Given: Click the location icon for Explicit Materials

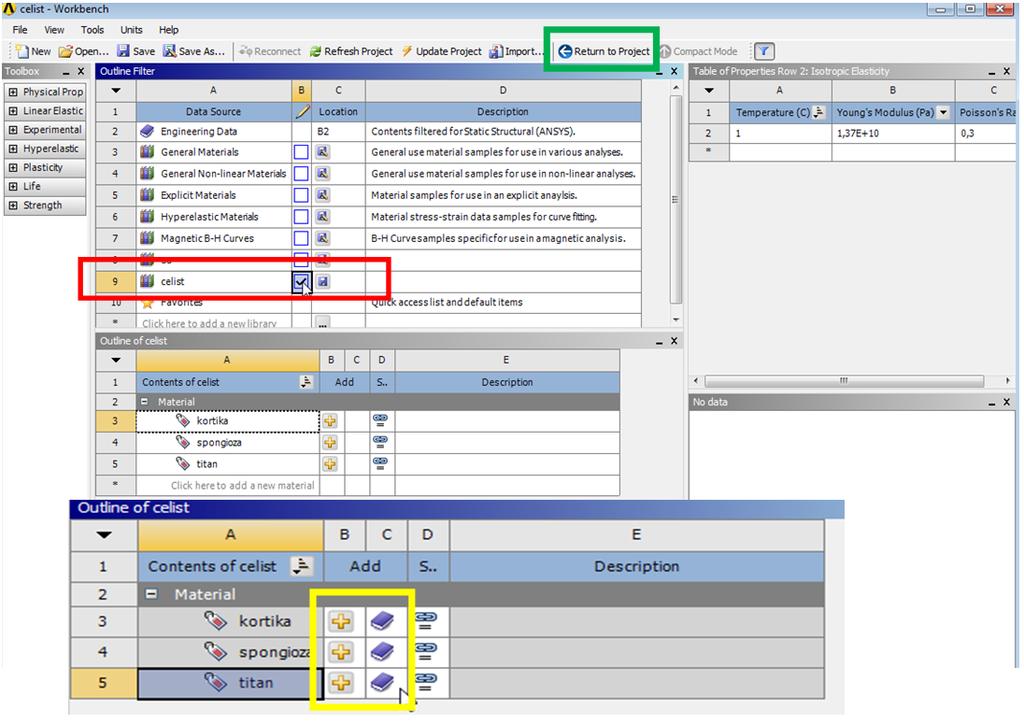Looking at the screenshot, I should click(323, 195).
